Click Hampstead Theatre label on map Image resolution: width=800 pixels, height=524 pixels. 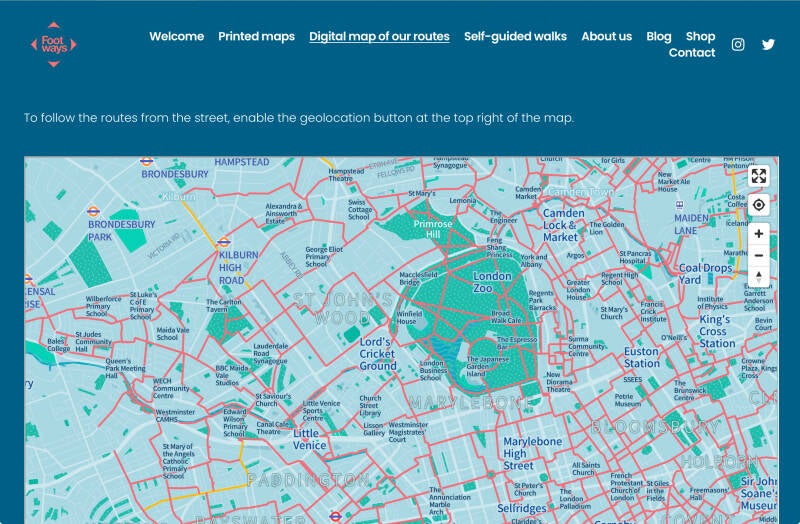346,174
